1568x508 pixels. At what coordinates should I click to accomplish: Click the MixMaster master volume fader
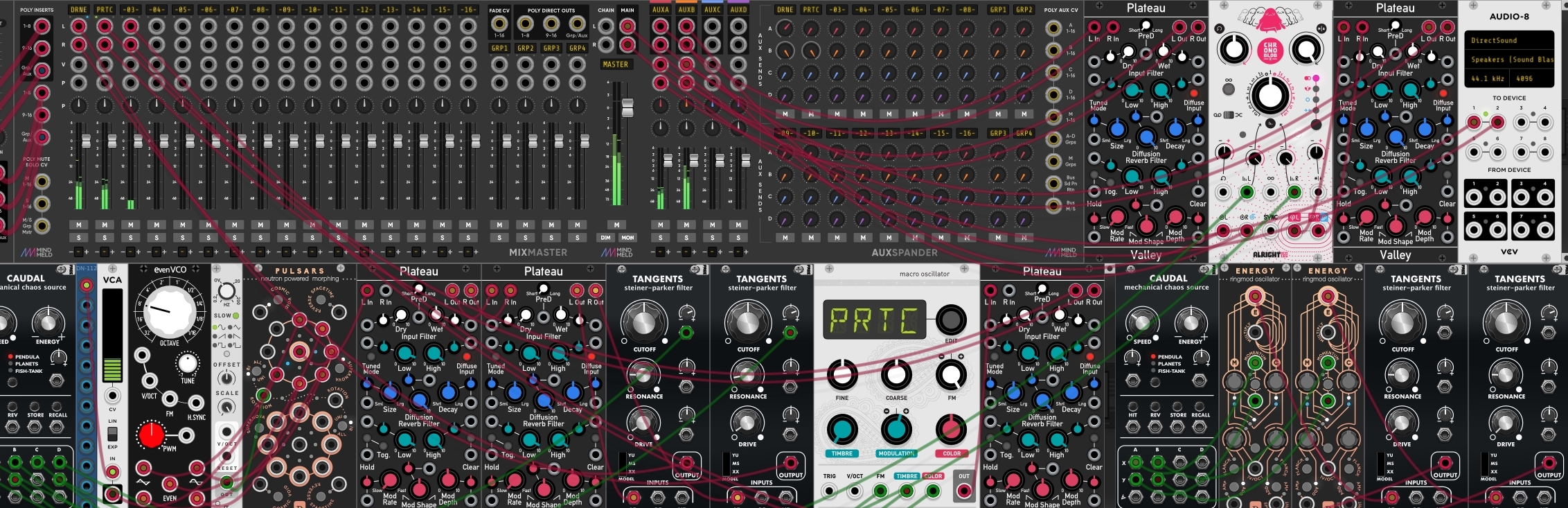627,107
